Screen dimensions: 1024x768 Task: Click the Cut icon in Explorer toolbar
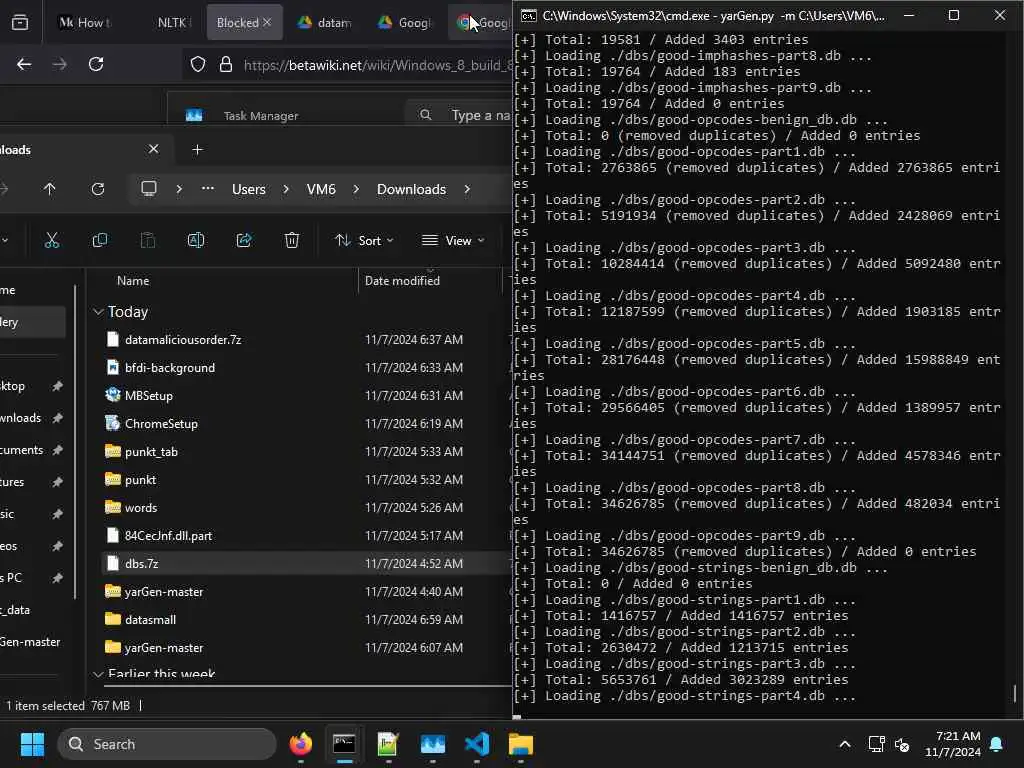pos(52,240)
